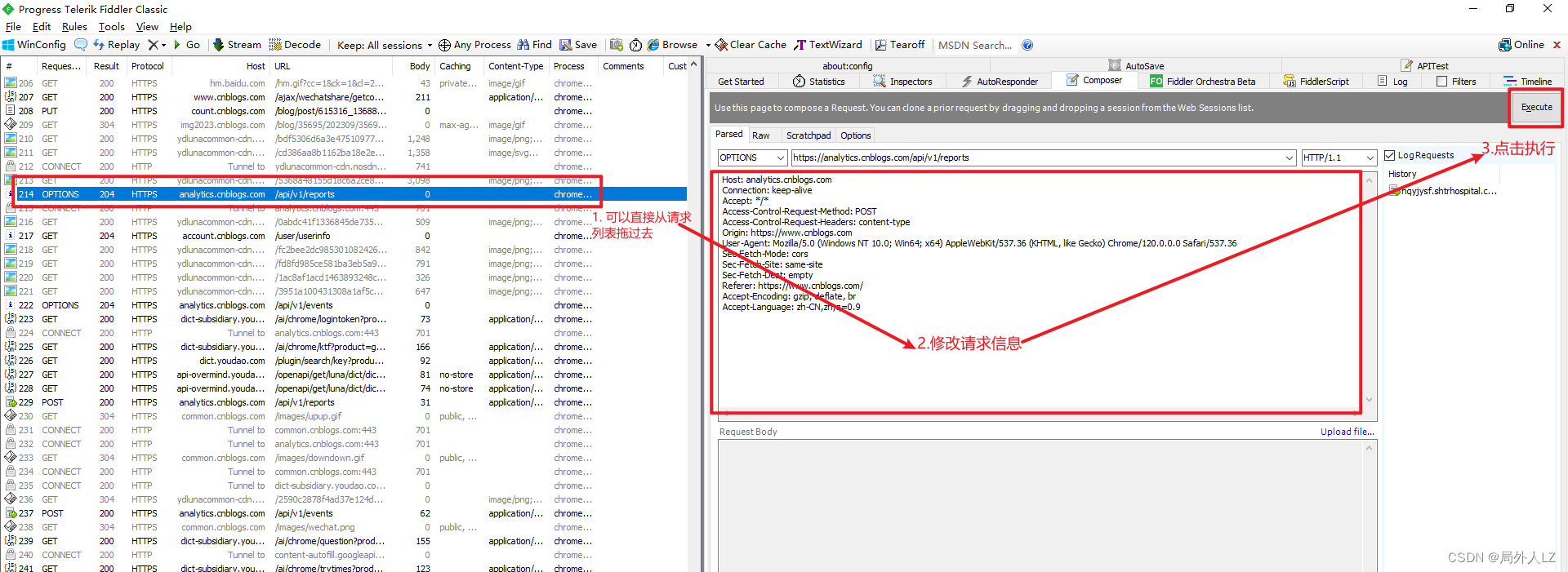Click the blue help icon
1568x572 pixels.
[1027, 45]
